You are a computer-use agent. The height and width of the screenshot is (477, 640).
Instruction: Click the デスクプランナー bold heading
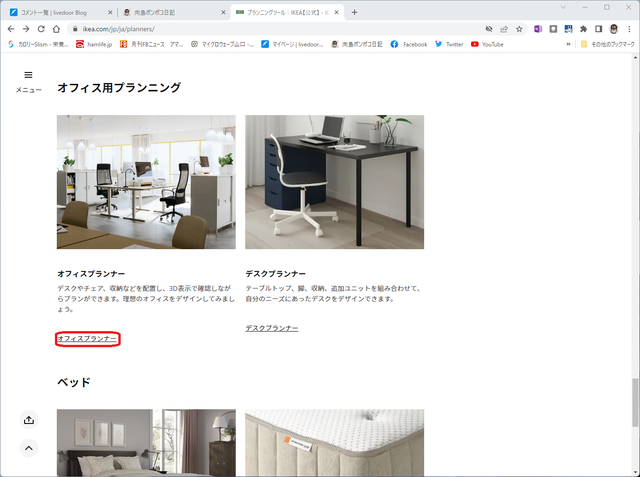(276, 273)
